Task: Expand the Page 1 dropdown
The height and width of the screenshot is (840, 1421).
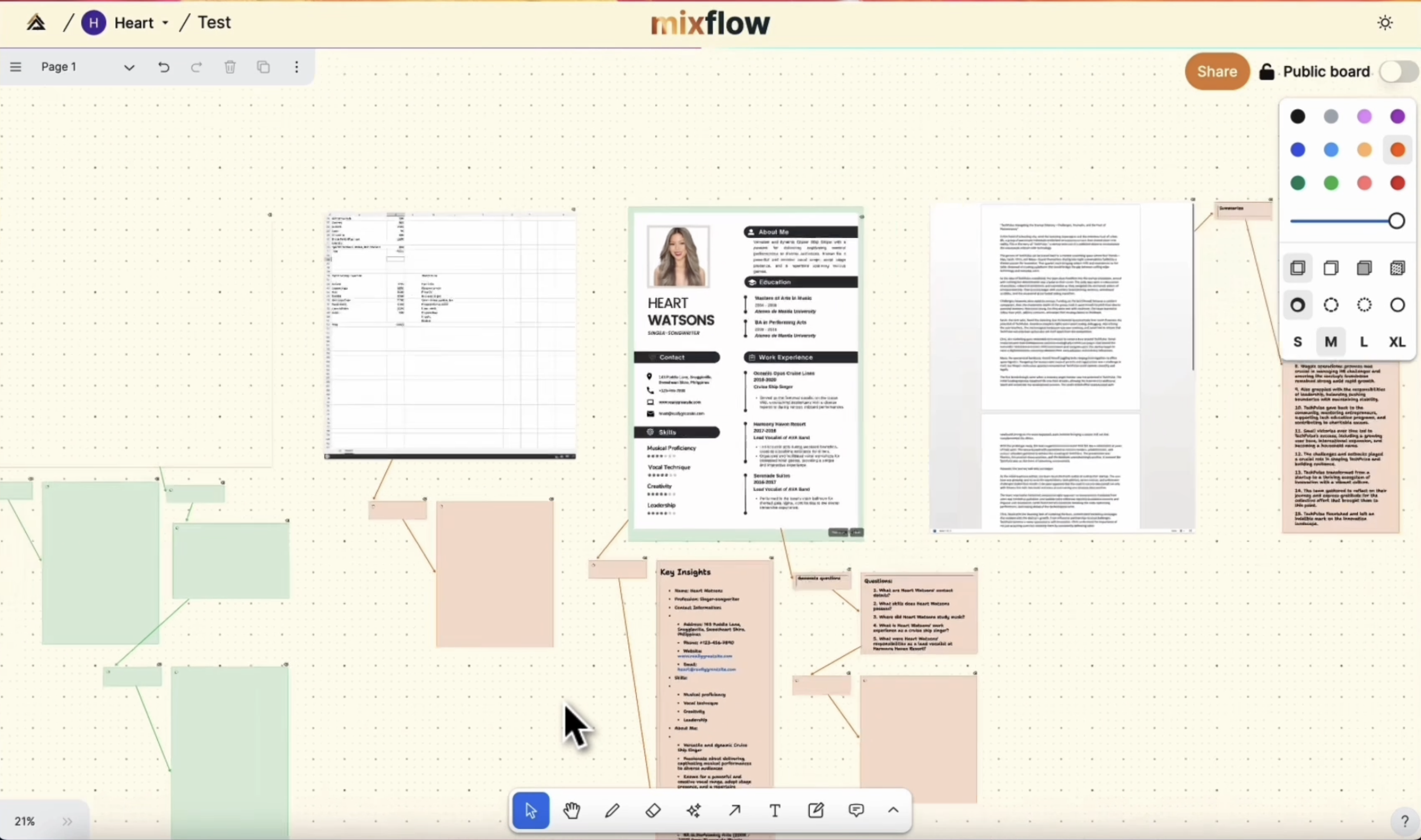Action: (x=129, y=68)
